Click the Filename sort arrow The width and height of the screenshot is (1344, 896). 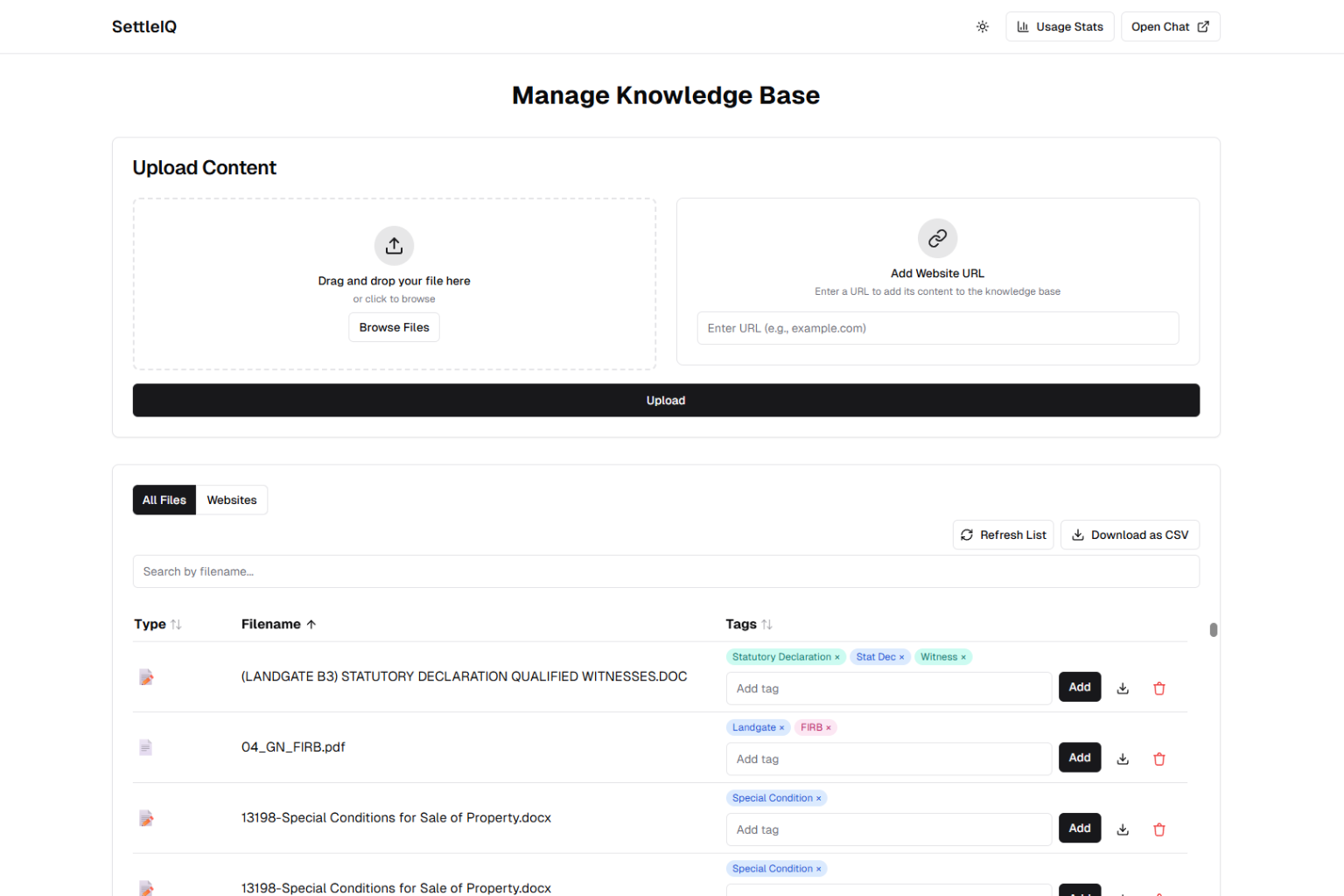(311, 623)
